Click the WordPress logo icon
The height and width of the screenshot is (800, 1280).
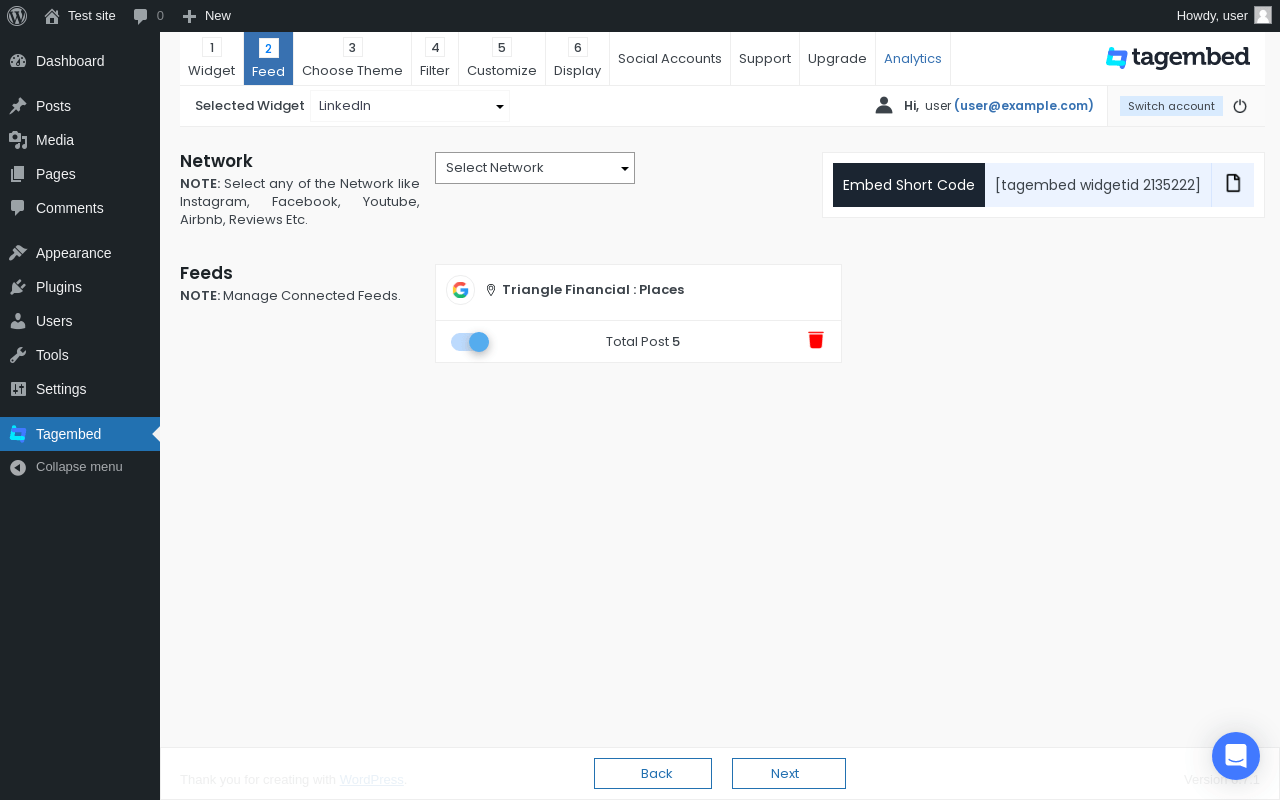[17, 16]
